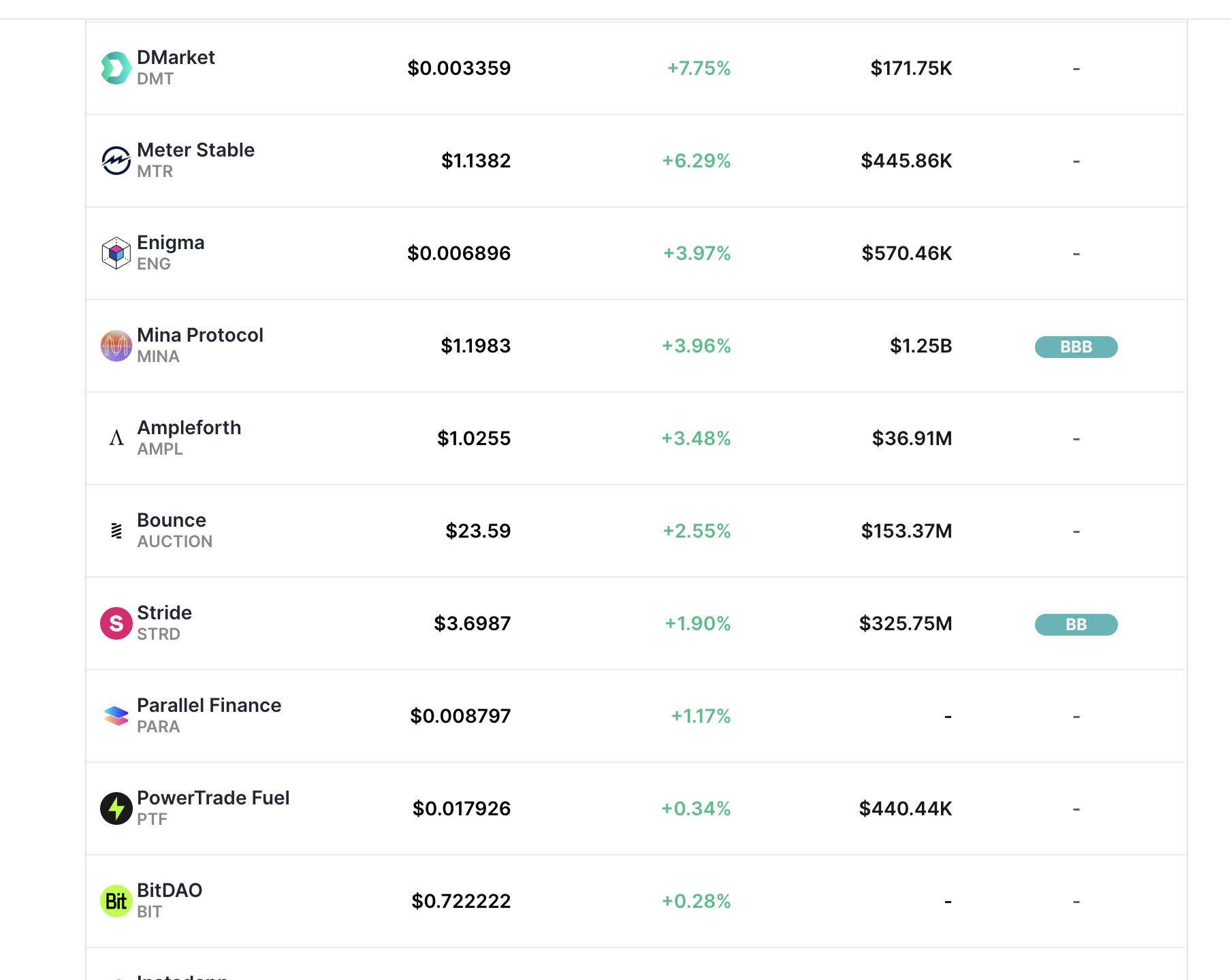
Task: Select the STRD ticker symbol
Action: [x=159, y=634]
